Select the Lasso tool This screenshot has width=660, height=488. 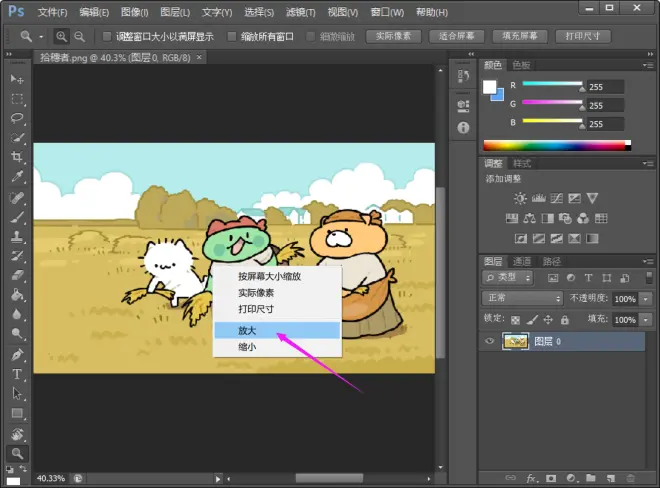(17, 118)
